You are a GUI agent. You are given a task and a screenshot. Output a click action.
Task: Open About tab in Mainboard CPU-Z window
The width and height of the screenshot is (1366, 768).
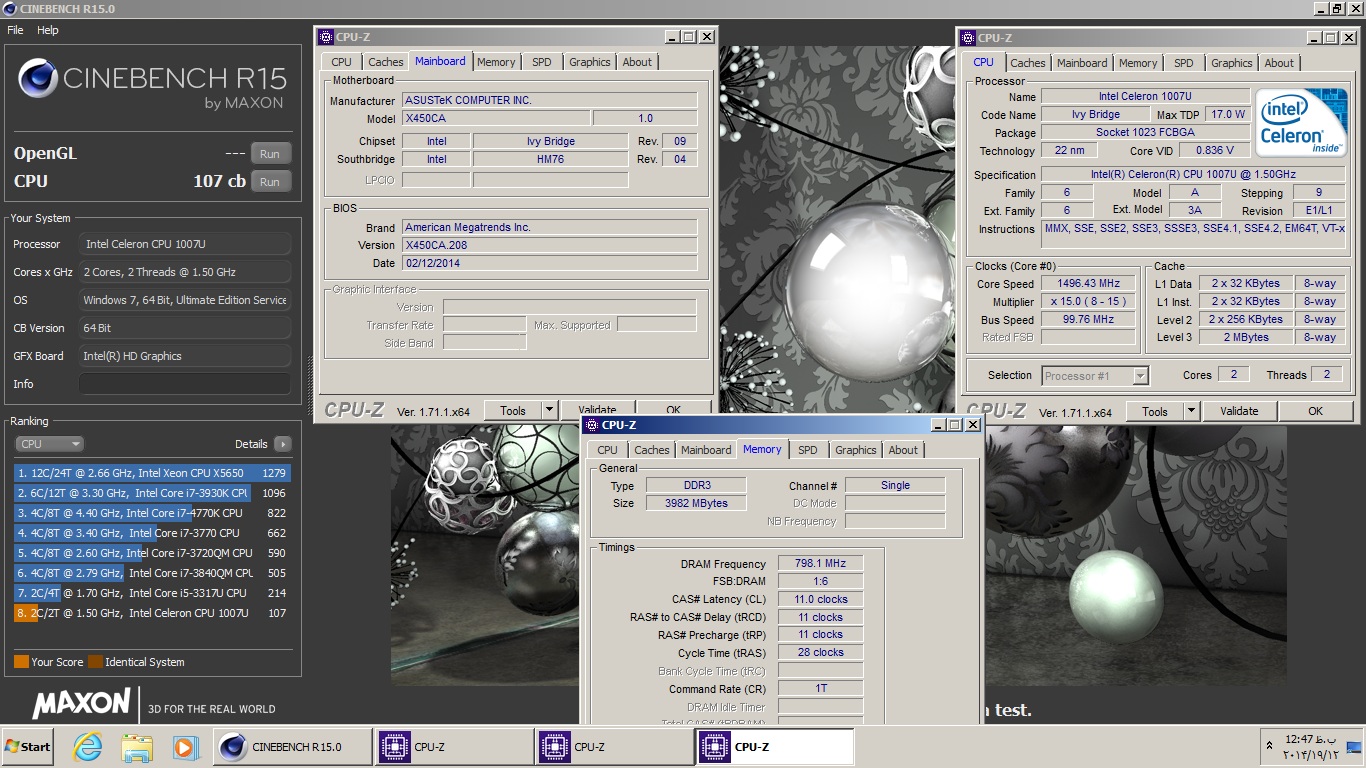pyautogui.click(x=637, y=62)
